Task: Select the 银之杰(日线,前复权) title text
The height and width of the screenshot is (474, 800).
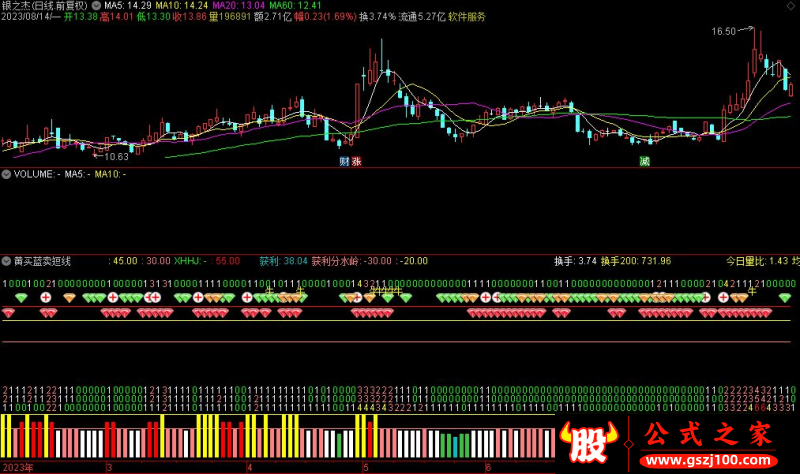Action: point(44,6)
